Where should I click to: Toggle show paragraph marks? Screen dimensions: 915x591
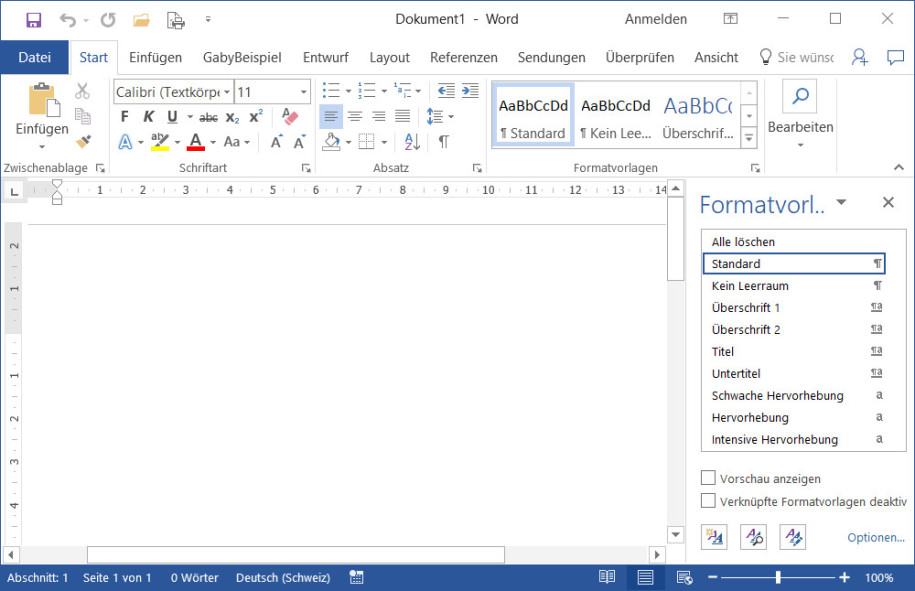(x=444, y=142)
